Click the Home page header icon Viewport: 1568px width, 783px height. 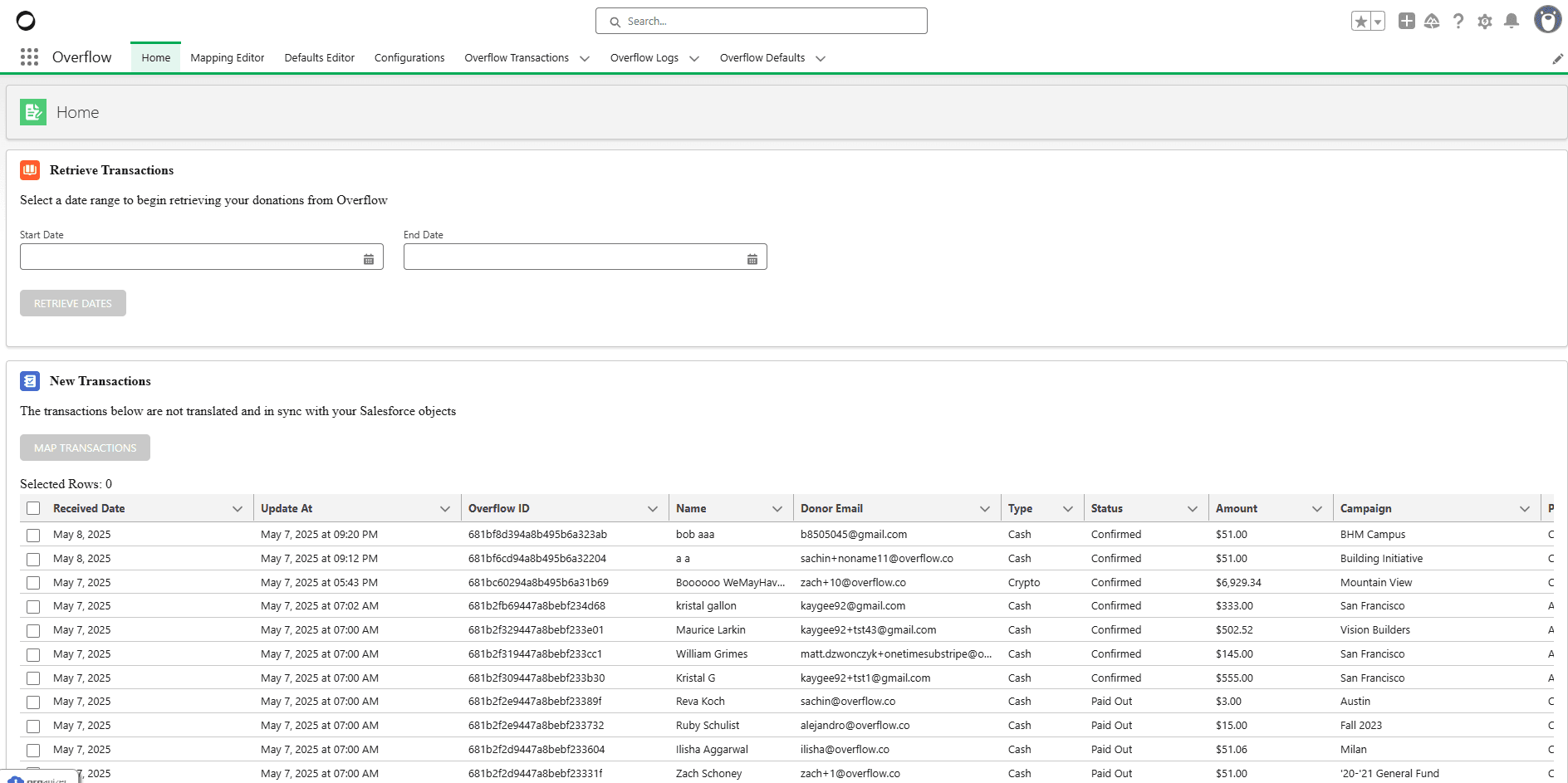tap(33, 112)
